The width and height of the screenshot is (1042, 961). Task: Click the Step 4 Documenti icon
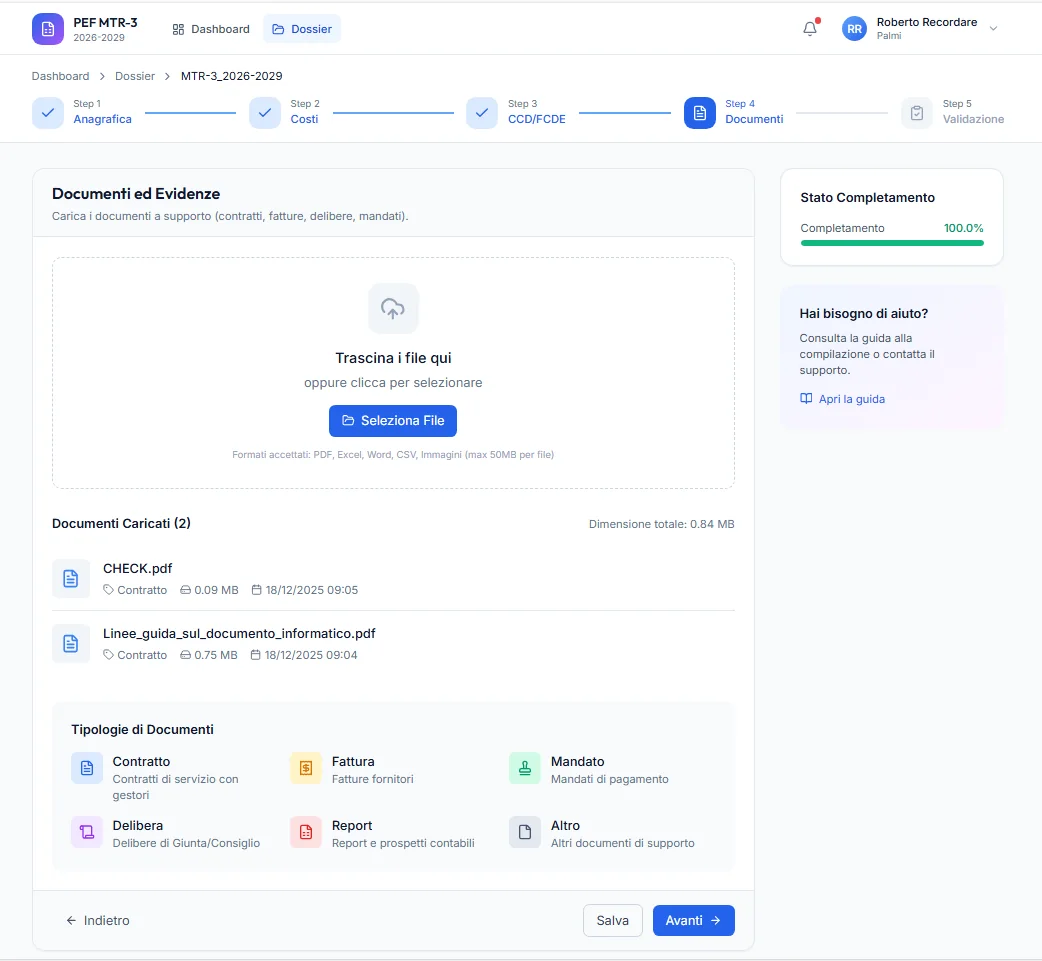[x=700, y=113]
